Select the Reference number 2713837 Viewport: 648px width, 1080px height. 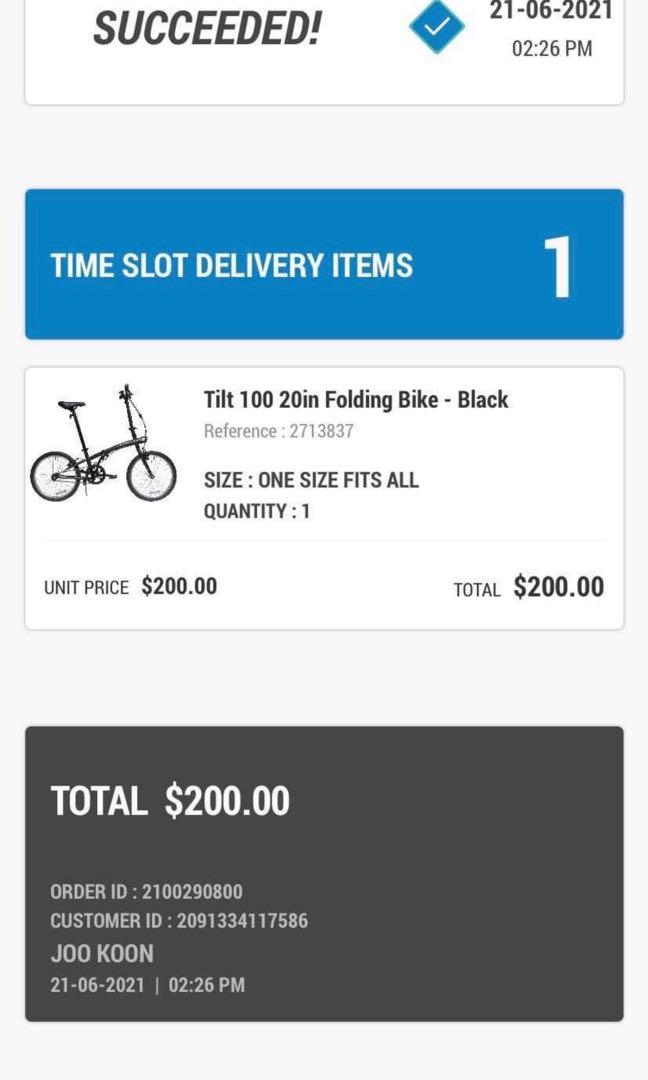(x=278, y=431)
